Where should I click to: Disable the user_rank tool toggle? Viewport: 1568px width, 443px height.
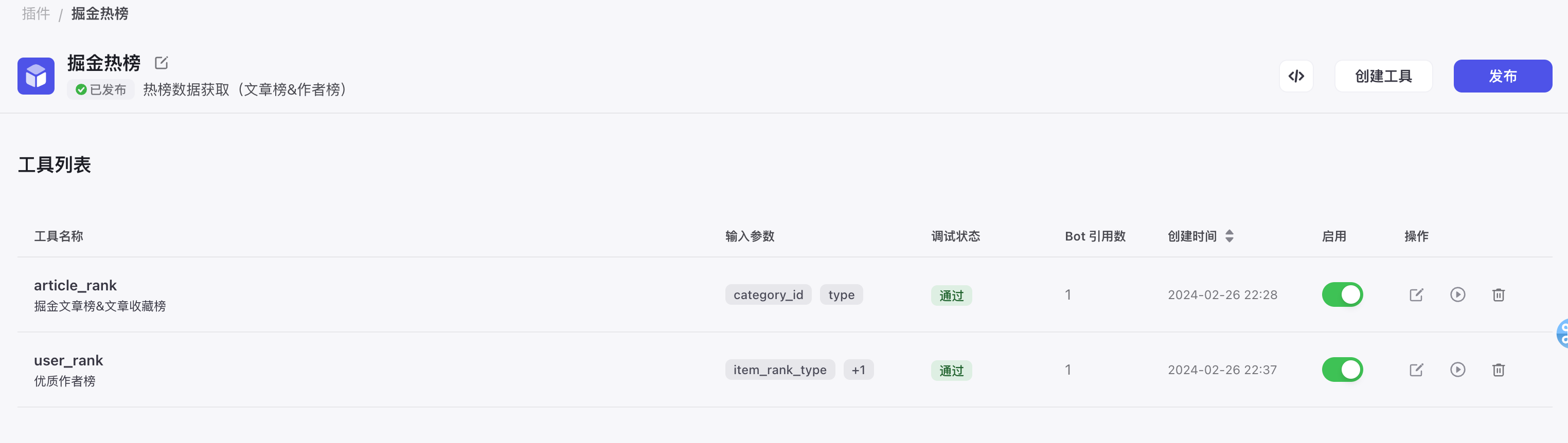pos(1342,370)
